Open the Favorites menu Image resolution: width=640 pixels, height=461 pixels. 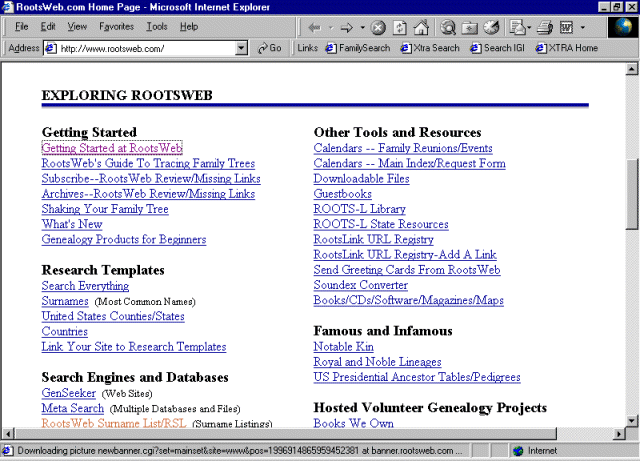(x=116, y=27)
